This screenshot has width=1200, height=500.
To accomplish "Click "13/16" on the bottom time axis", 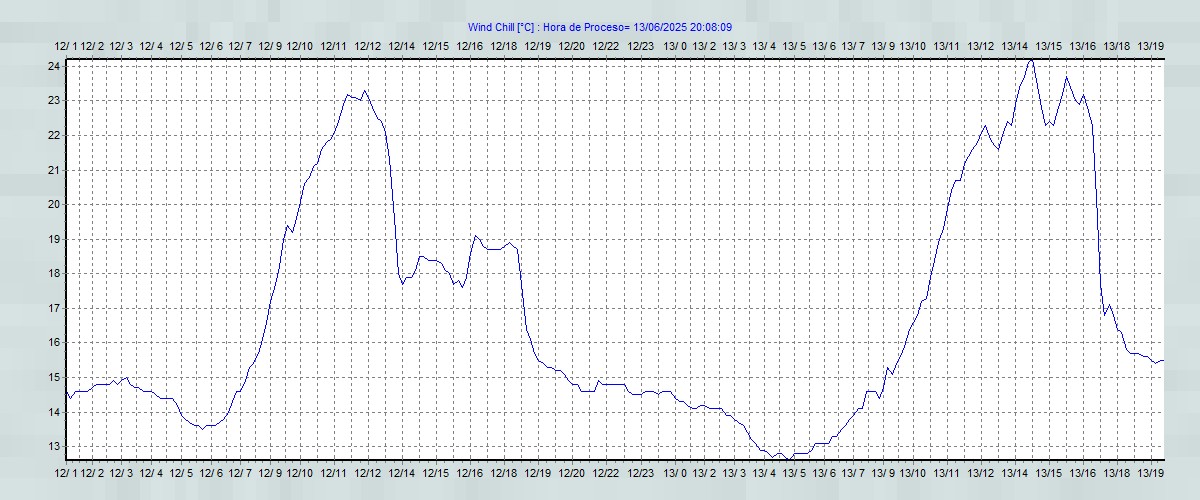I will [1083, 472].
